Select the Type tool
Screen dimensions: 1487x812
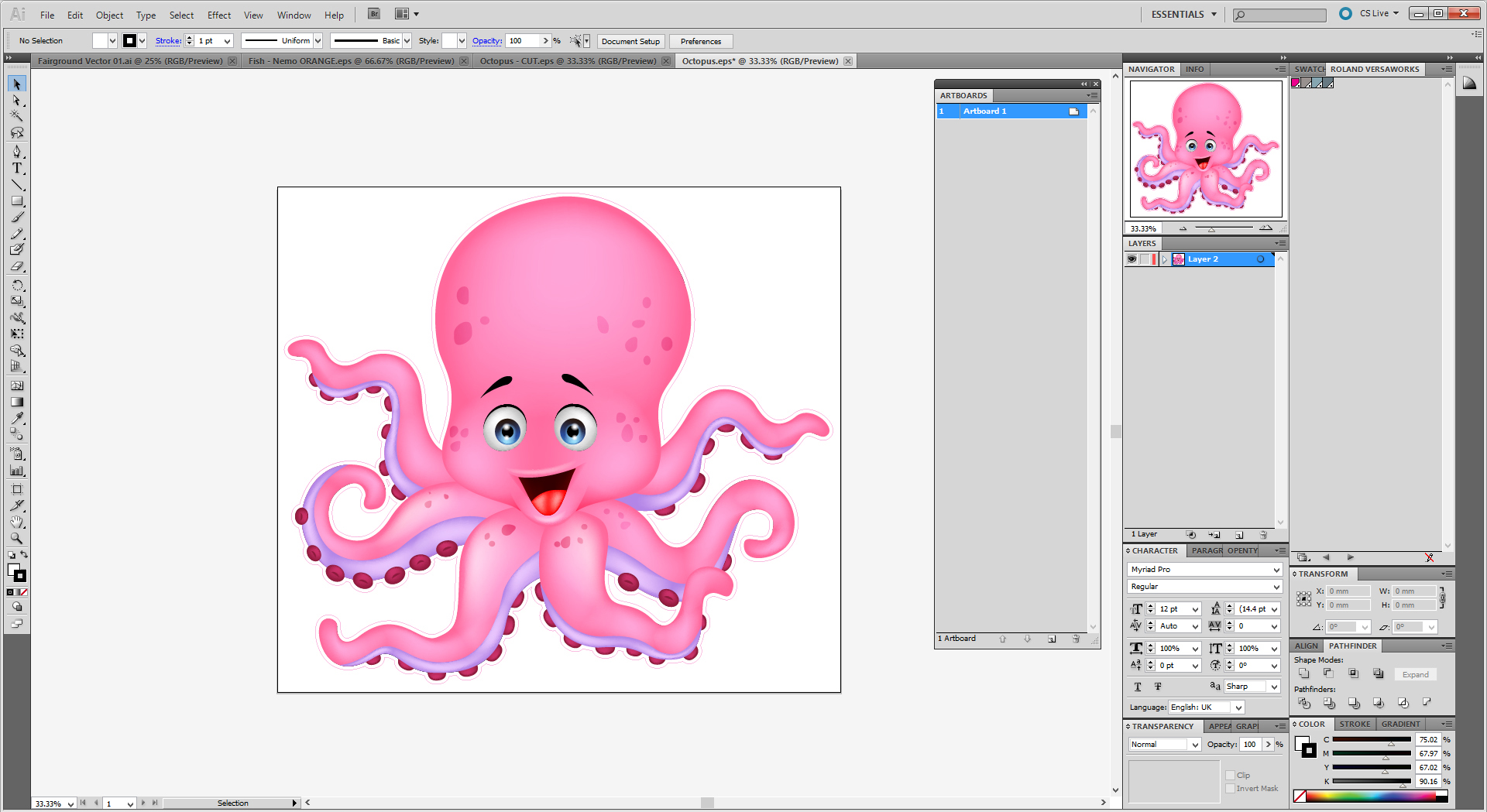point(17,168)
